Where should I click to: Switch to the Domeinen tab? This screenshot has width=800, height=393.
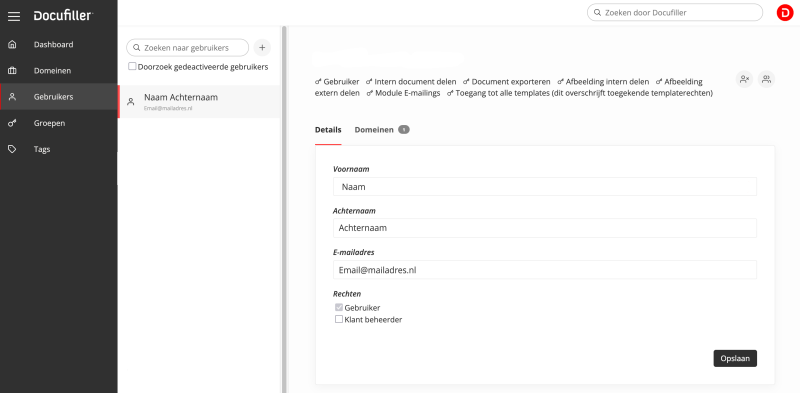(374, 130)
